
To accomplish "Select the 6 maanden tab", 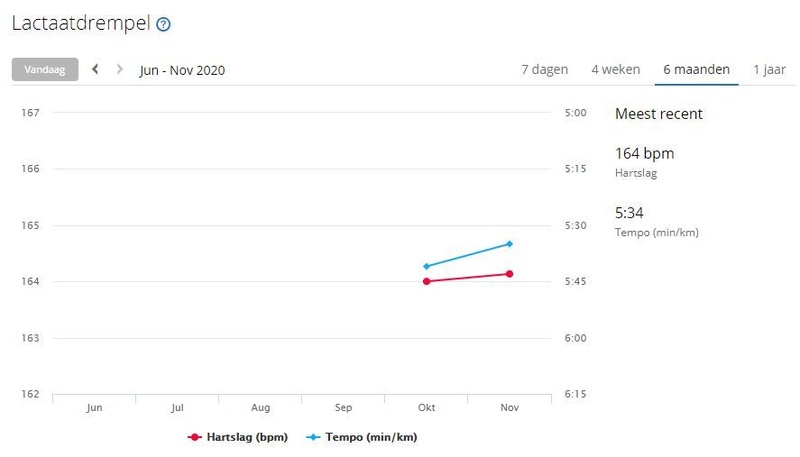I will 696,70.
